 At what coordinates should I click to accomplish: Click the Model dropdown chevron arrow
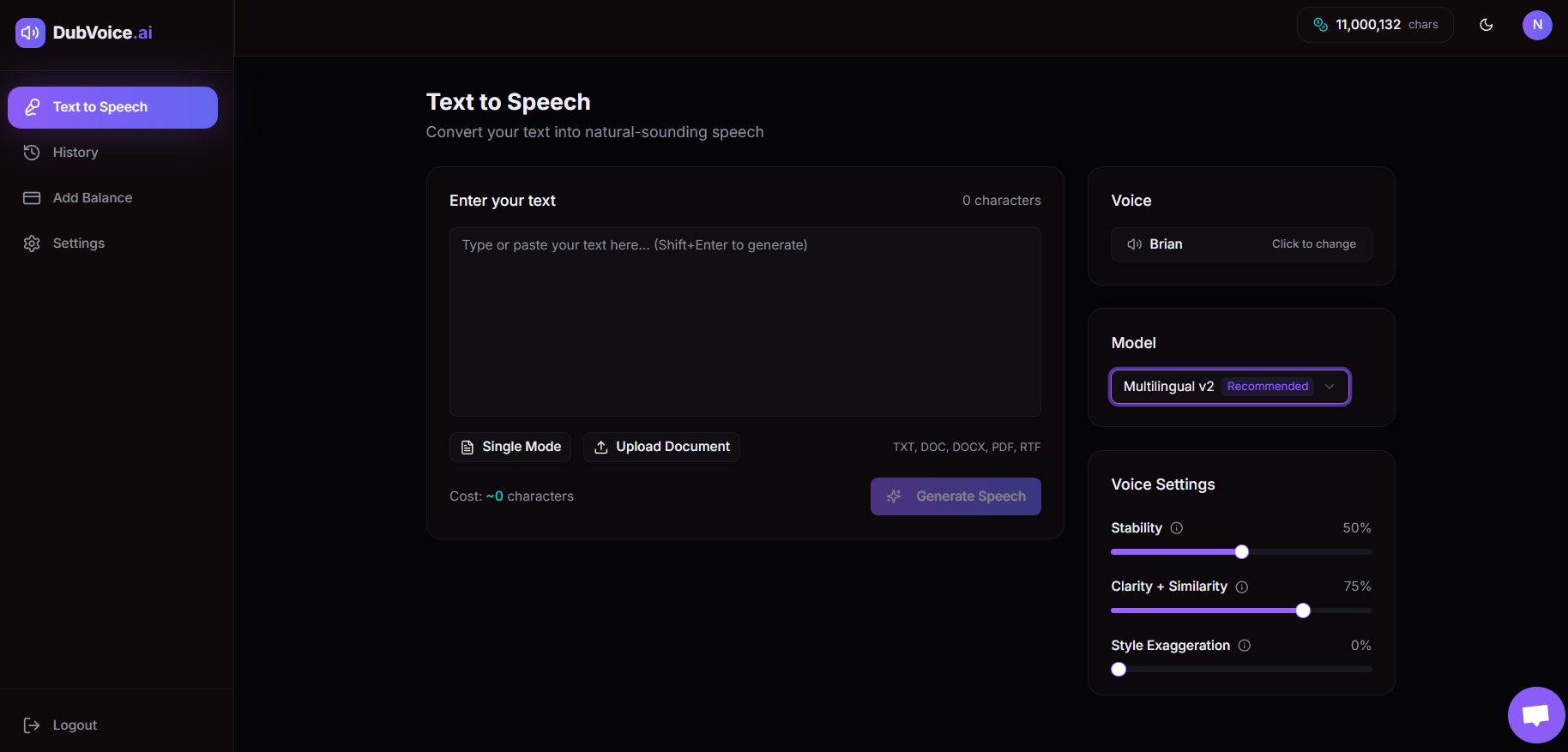click(1330, 387)
